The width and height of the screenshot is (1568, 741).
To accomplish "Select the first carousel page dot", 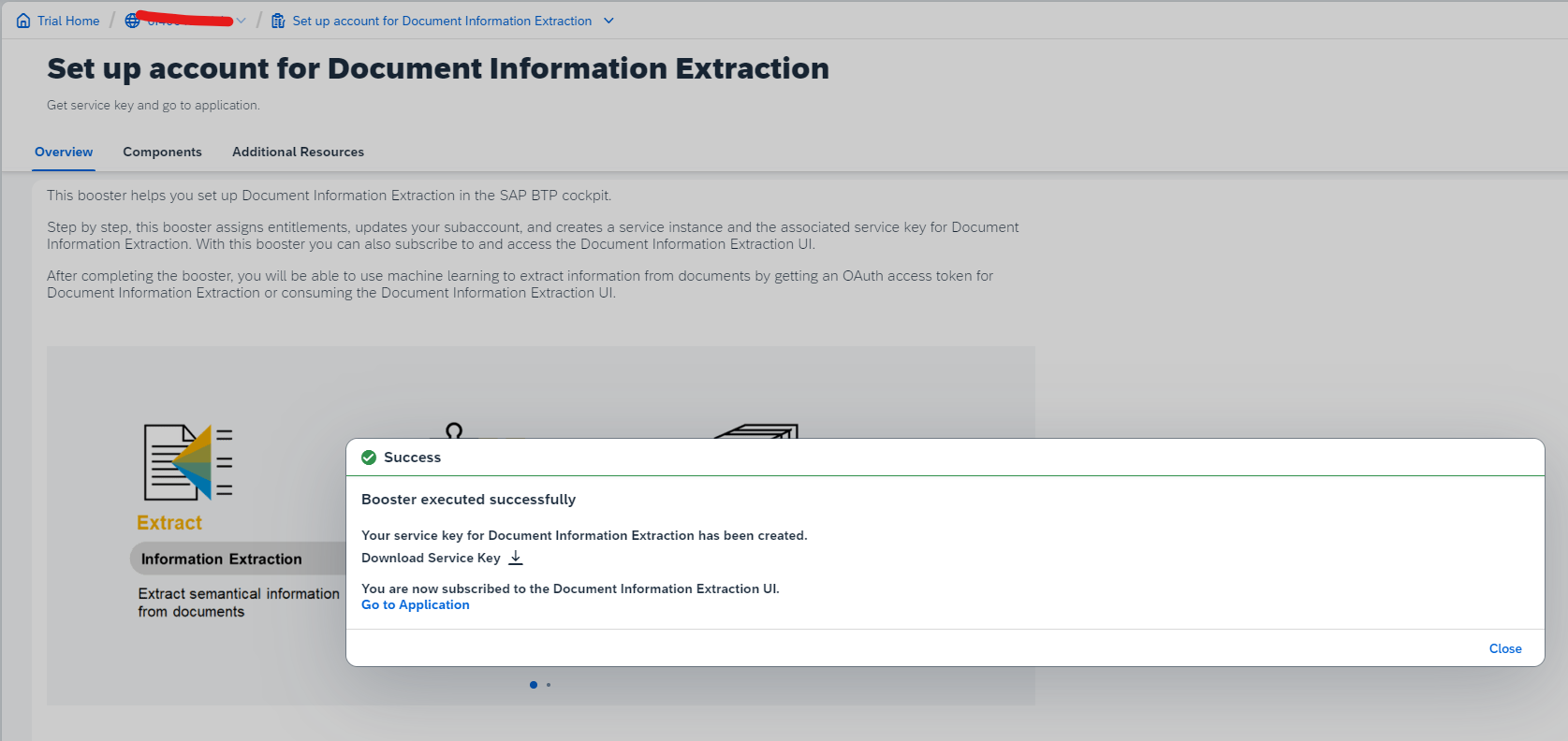I will pos(534,685).
